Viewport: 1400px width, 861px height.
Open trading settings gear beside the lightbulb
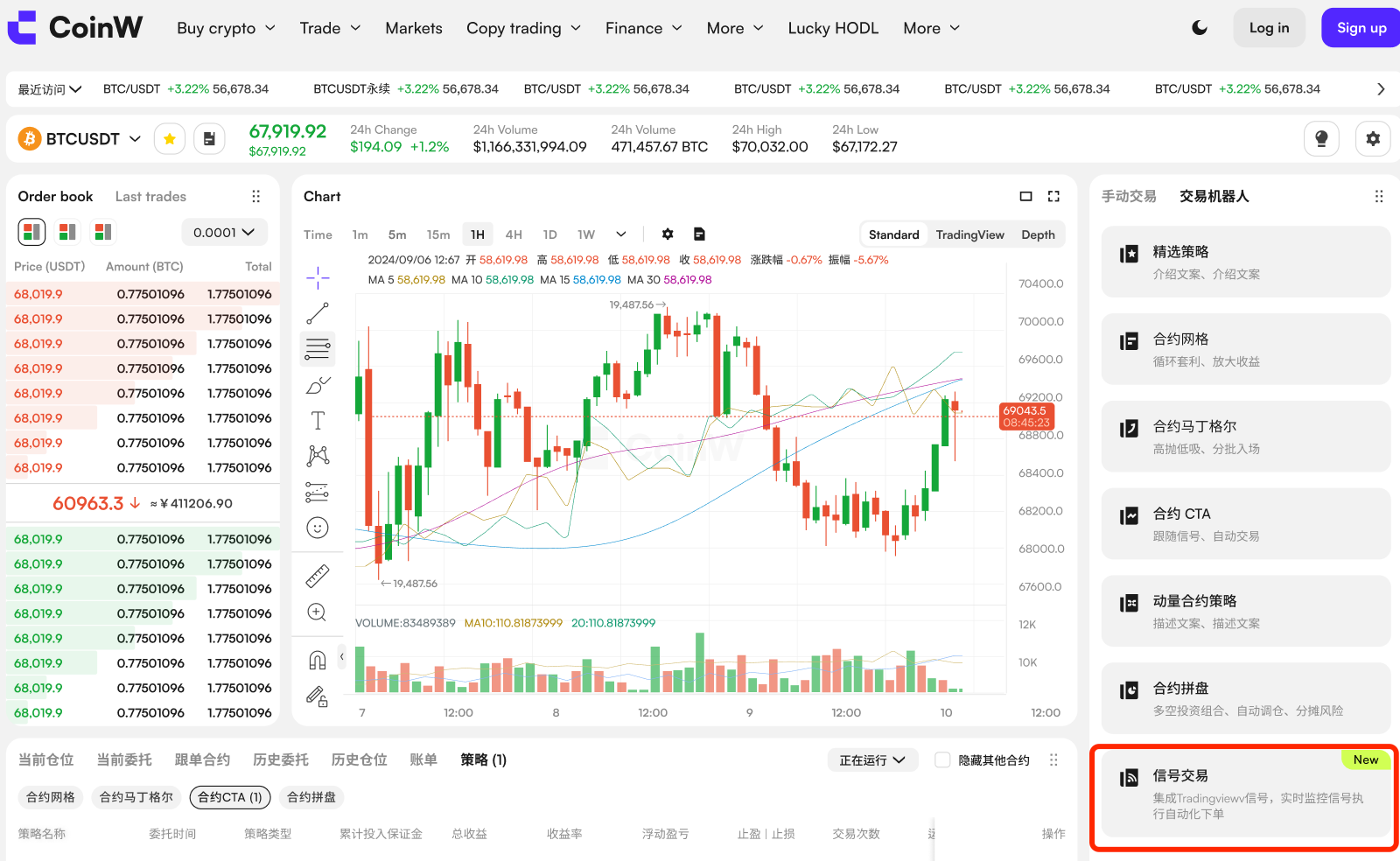[1373, 139]
